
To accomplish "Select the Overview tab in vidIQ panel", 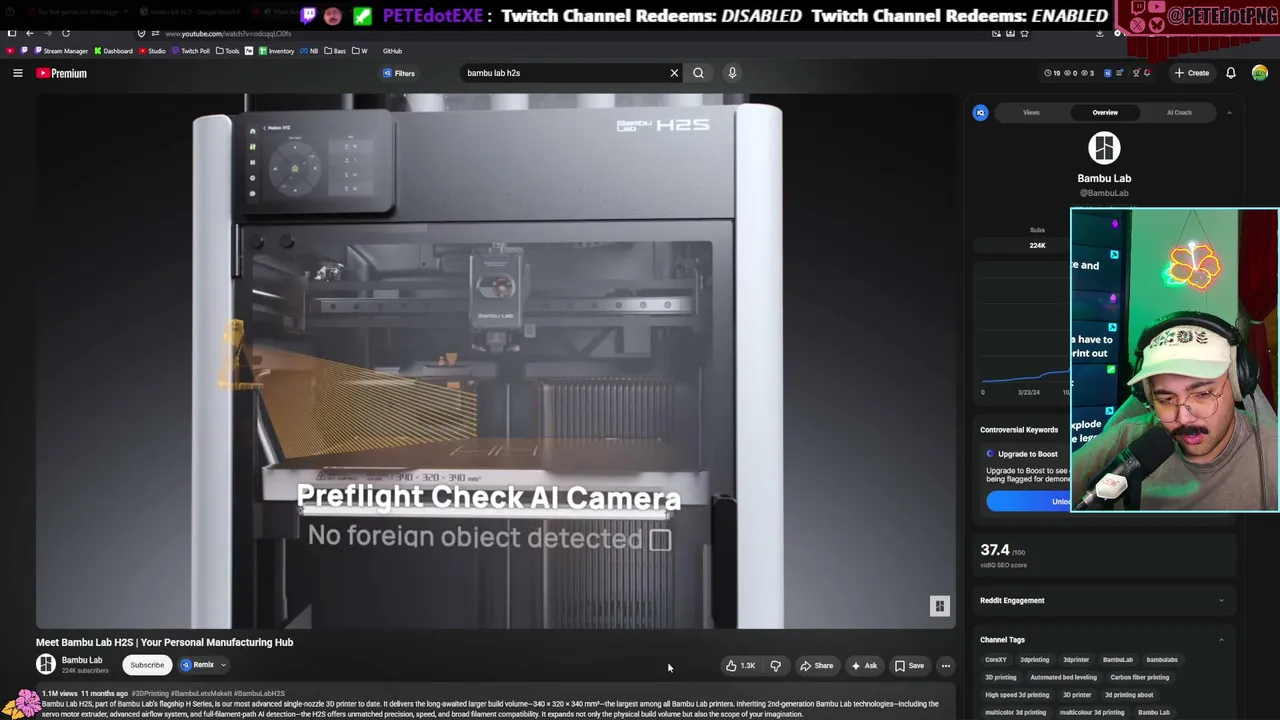I will click(1105, 113).
